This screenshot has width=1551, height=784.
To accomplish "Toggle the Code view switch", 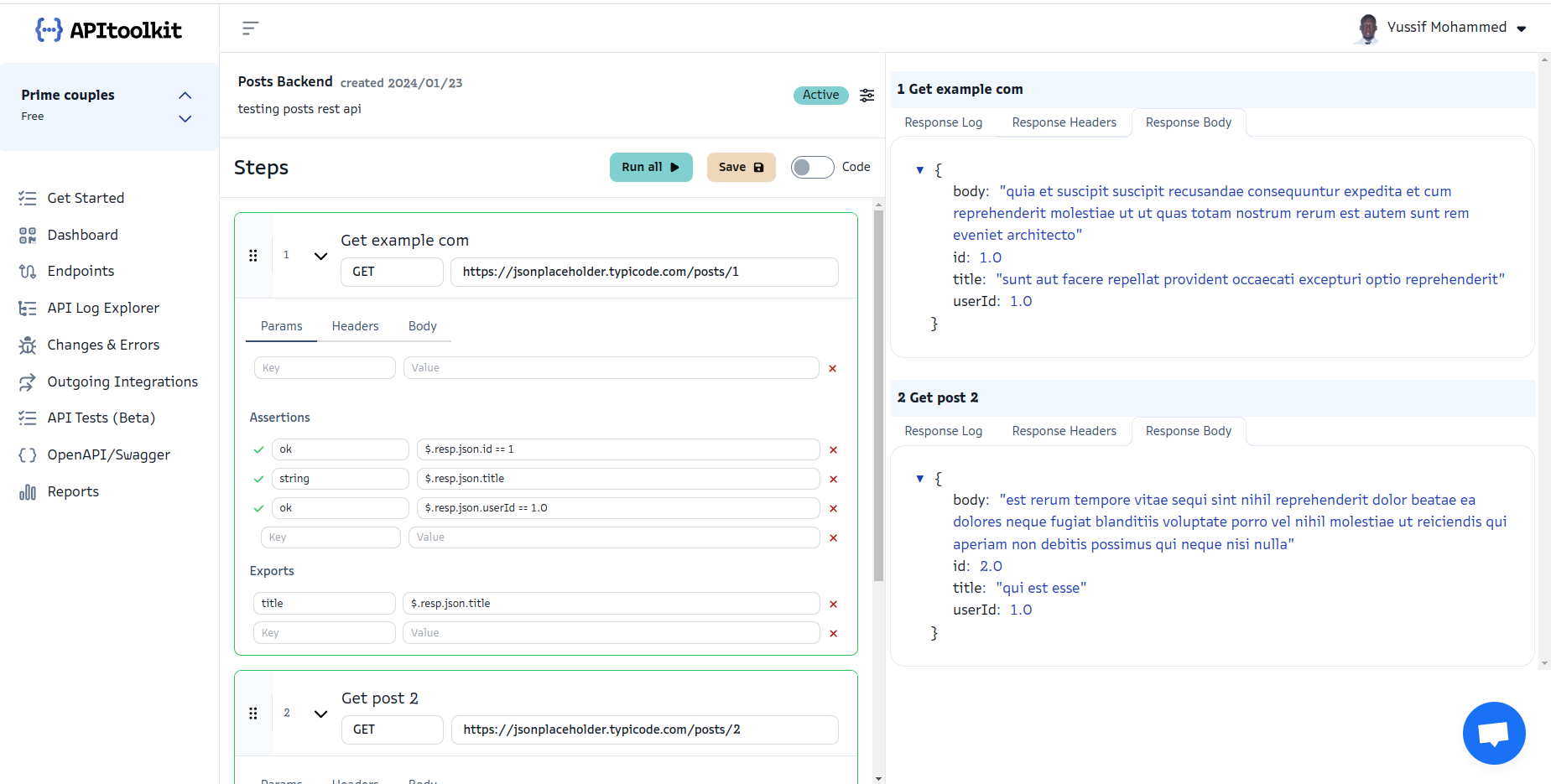I will (x=812, y=167).
